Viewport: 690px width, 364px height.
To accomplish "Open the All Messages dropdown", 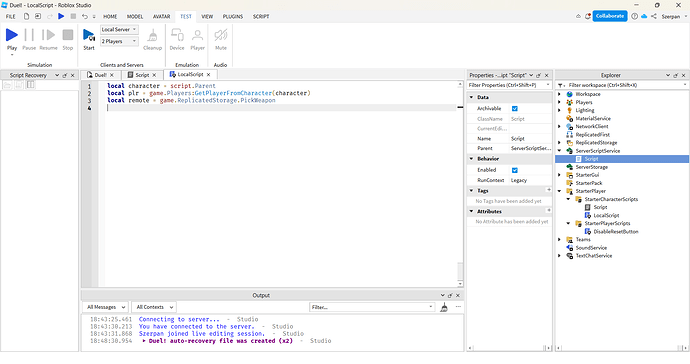I will pyautogui.click(x=105, y=307).
